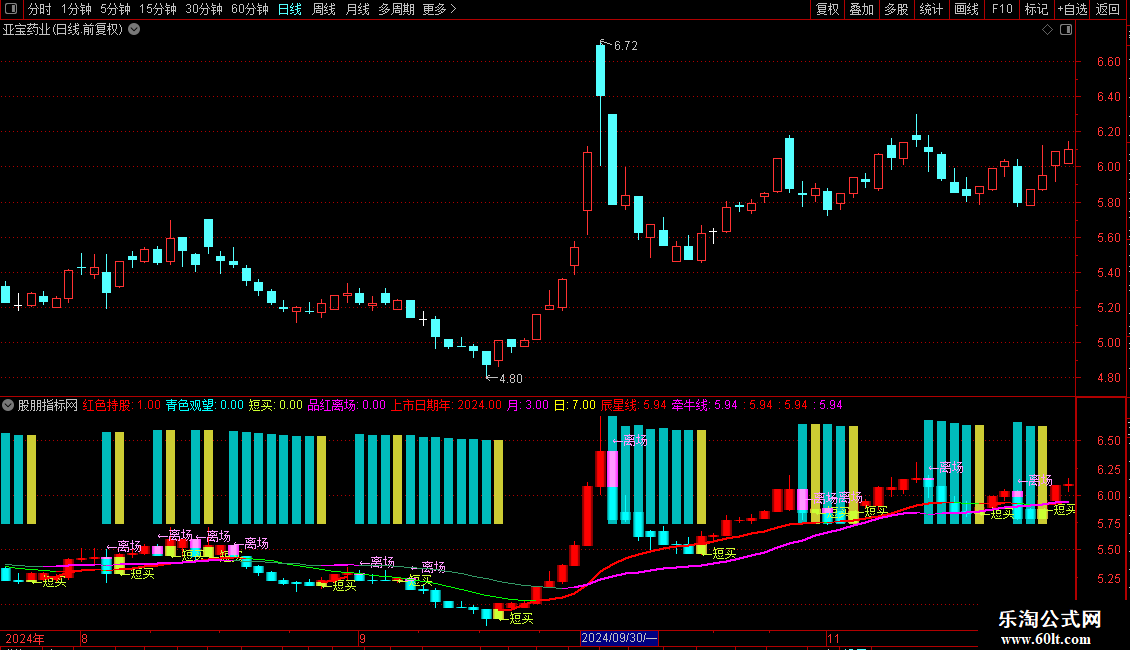
Task: Click the month 11 label on time axis
Action: [833, 638]
